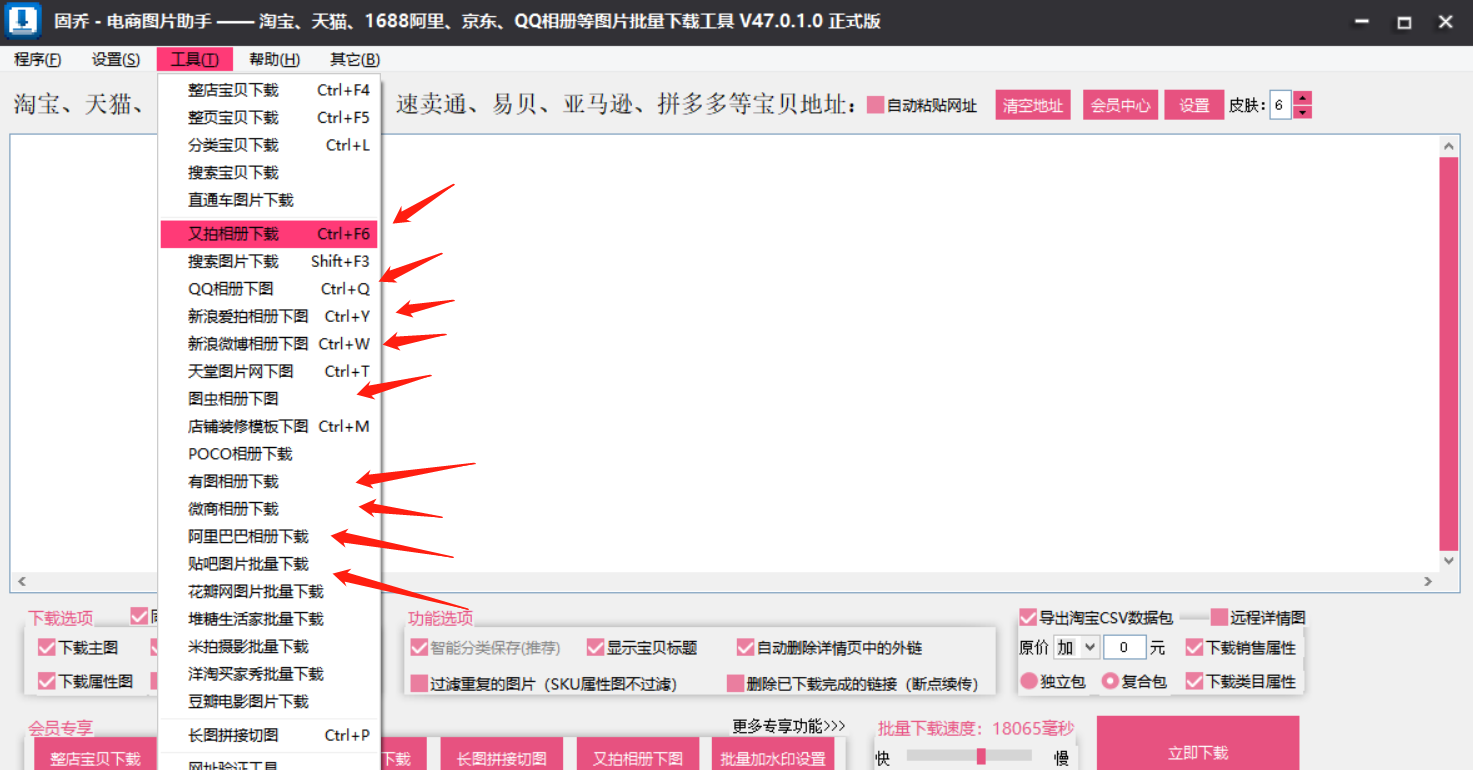Select 分类宝贝下载 menu entry

tap(268, 145)
